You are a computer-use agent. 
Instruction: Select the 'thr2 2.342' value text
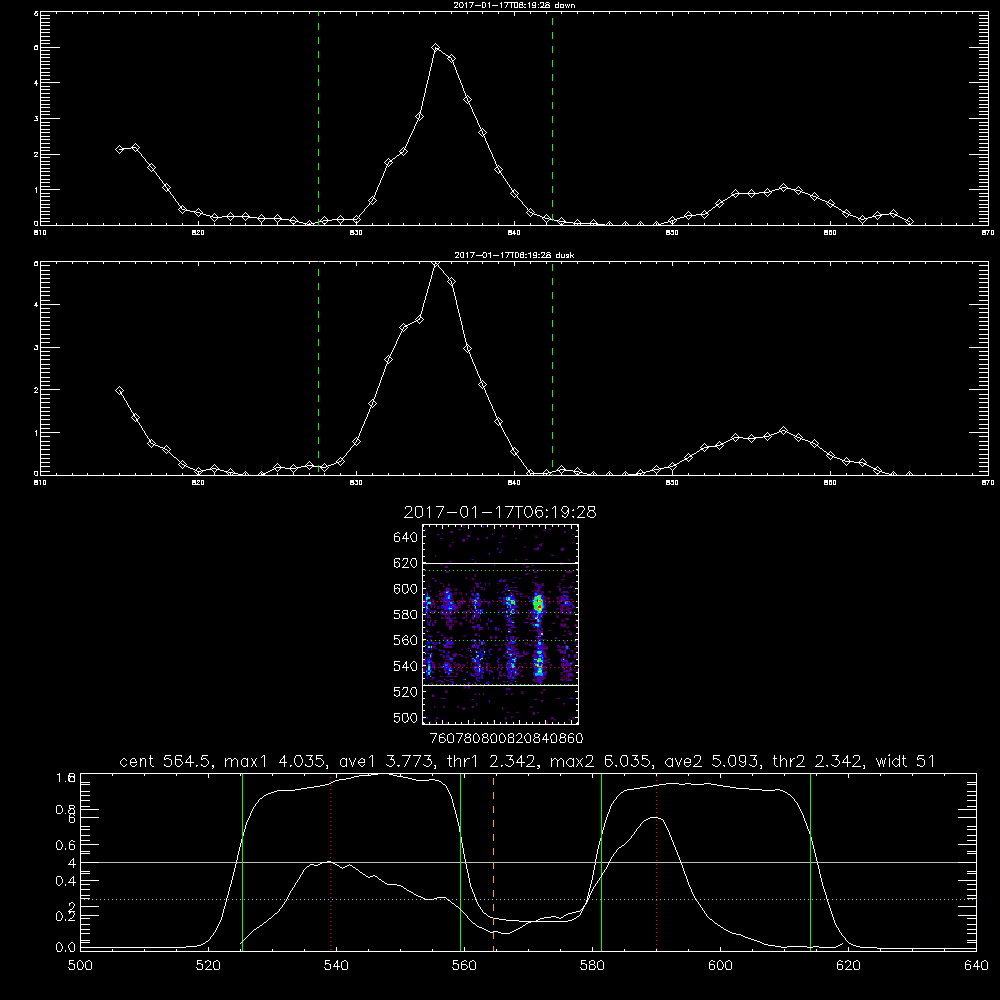[816, 761]
